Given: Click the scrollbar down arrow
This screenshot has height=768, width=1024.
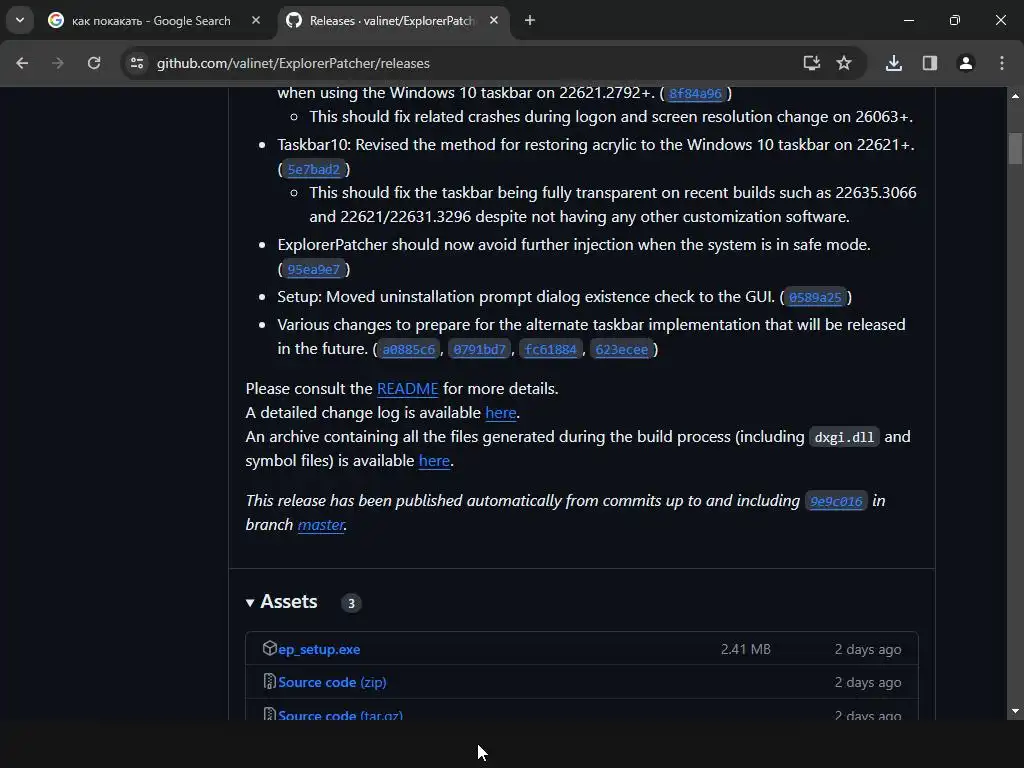Looking at the screenshot, I should [1015, 711].
